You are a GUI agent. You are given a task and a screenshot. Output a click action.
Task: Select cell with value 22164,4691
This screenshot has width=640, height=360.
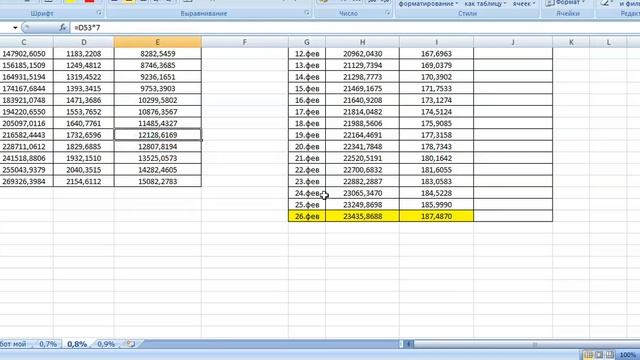(362, 135)
